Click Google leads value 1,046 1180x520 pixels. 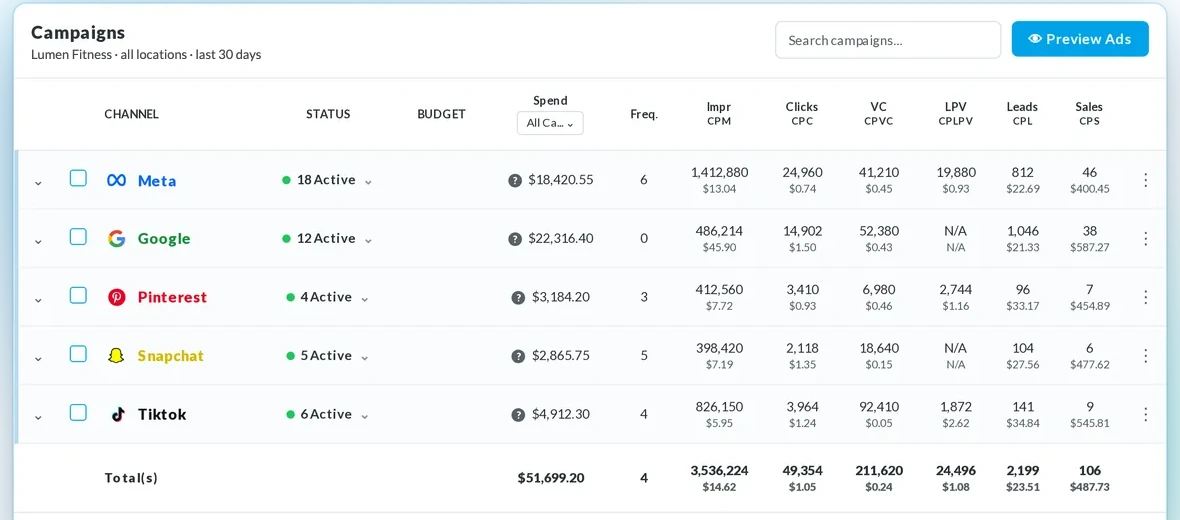(x=1022, y=231)
